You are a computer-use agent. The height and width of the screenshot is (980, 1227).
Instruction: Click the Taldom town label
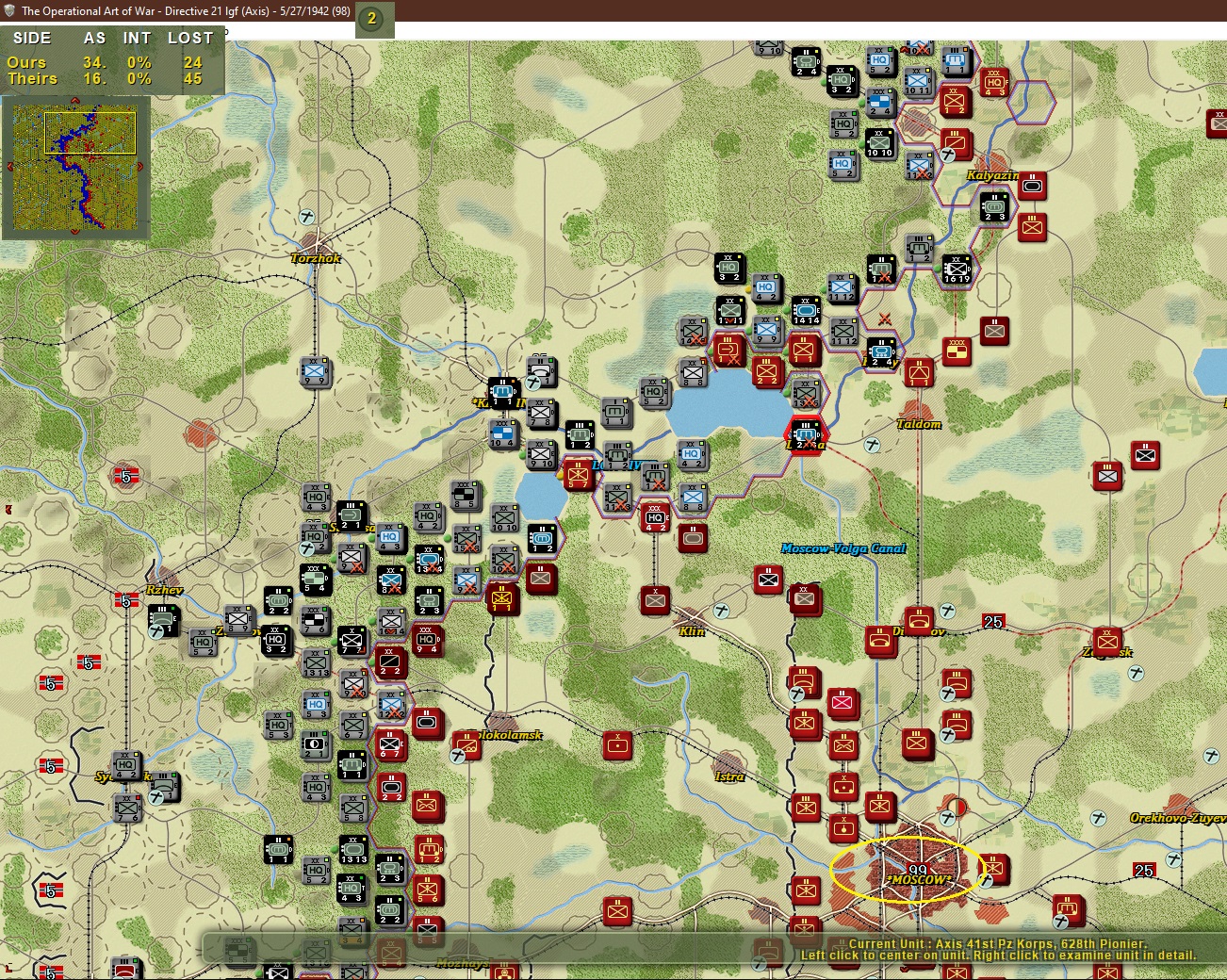pos(919,424)
